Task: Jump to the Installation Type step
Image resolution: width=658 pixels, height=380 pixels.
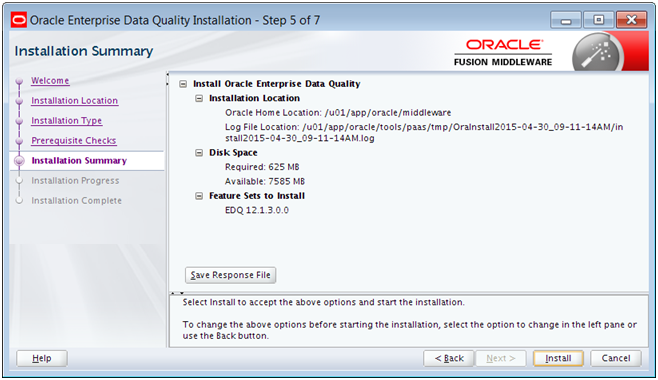Action: point(66,120)
